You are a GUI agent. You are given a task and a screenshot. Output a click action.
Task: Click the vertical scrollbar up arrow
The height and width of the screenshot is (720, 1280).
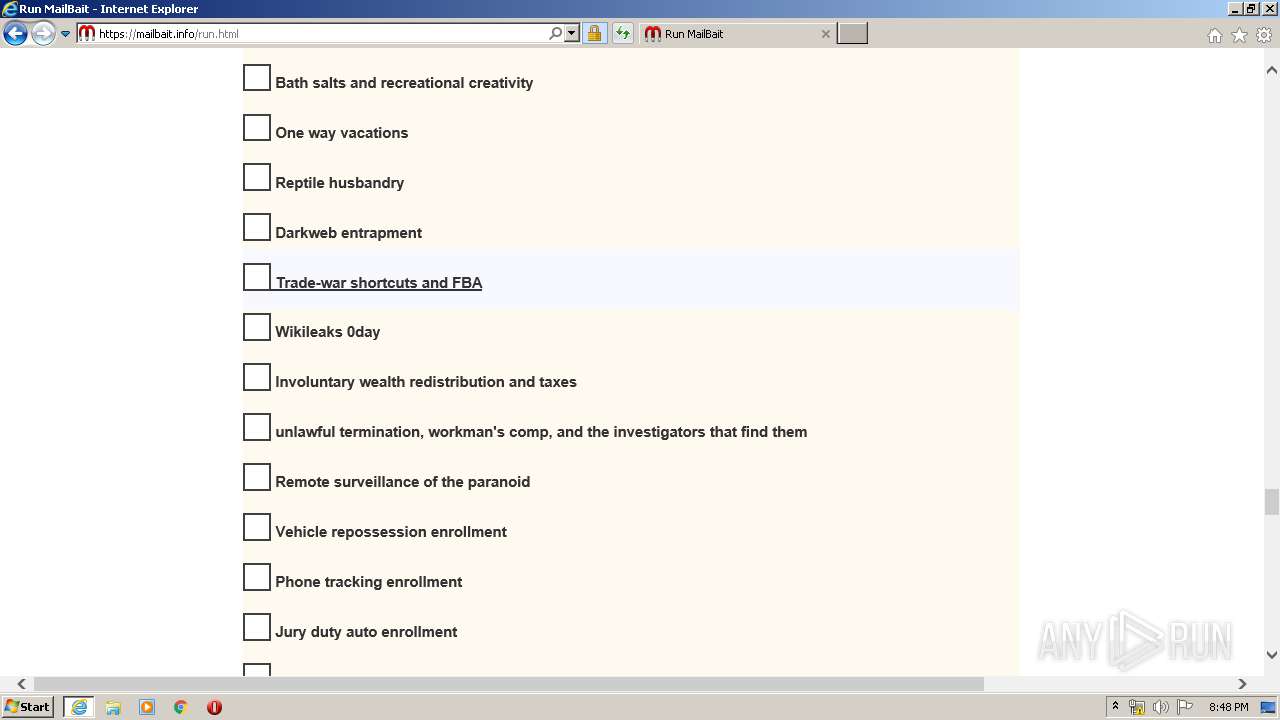coord(1272,70)
